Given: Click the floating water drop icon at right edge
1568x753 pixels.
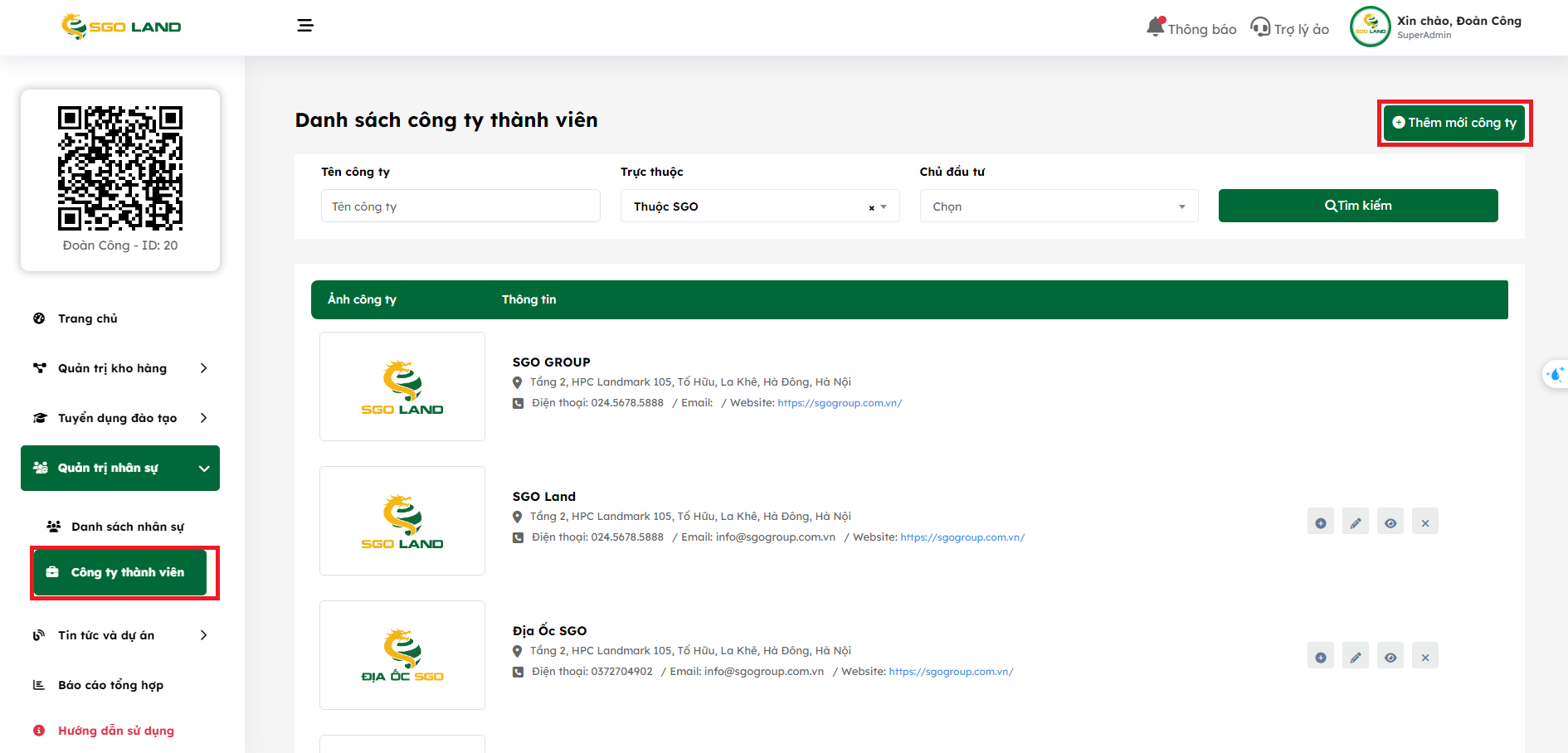Looking at the screenshot, I should 1556,374.
